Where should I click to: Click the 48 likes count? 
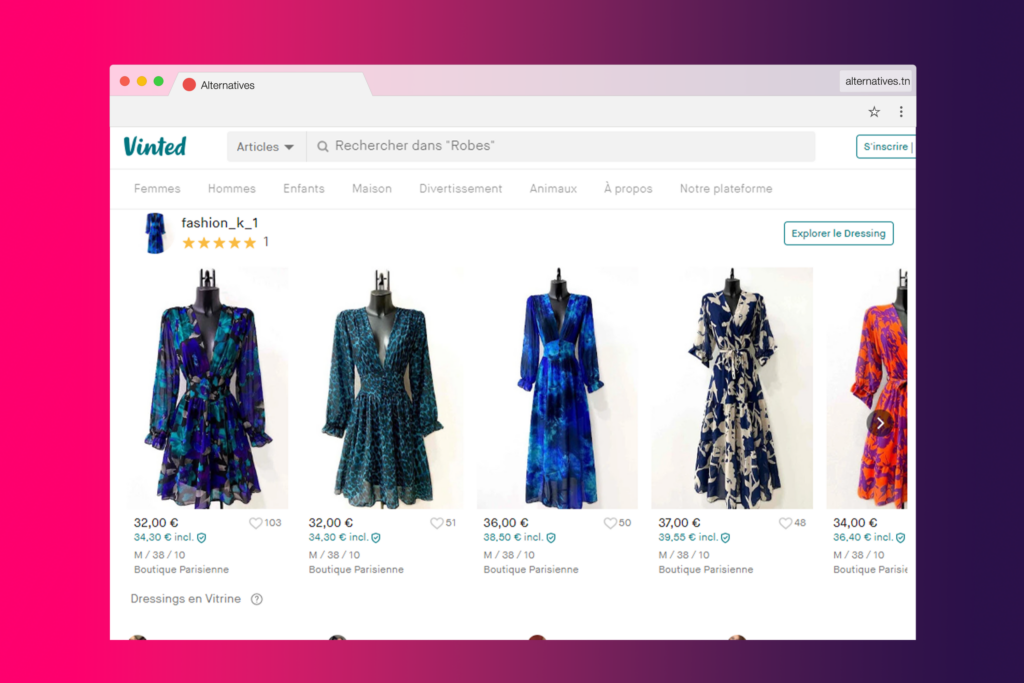800,523
